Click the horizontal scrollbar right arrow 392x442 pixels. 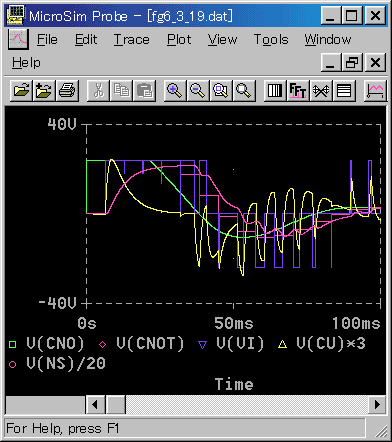tap(377, 405)
